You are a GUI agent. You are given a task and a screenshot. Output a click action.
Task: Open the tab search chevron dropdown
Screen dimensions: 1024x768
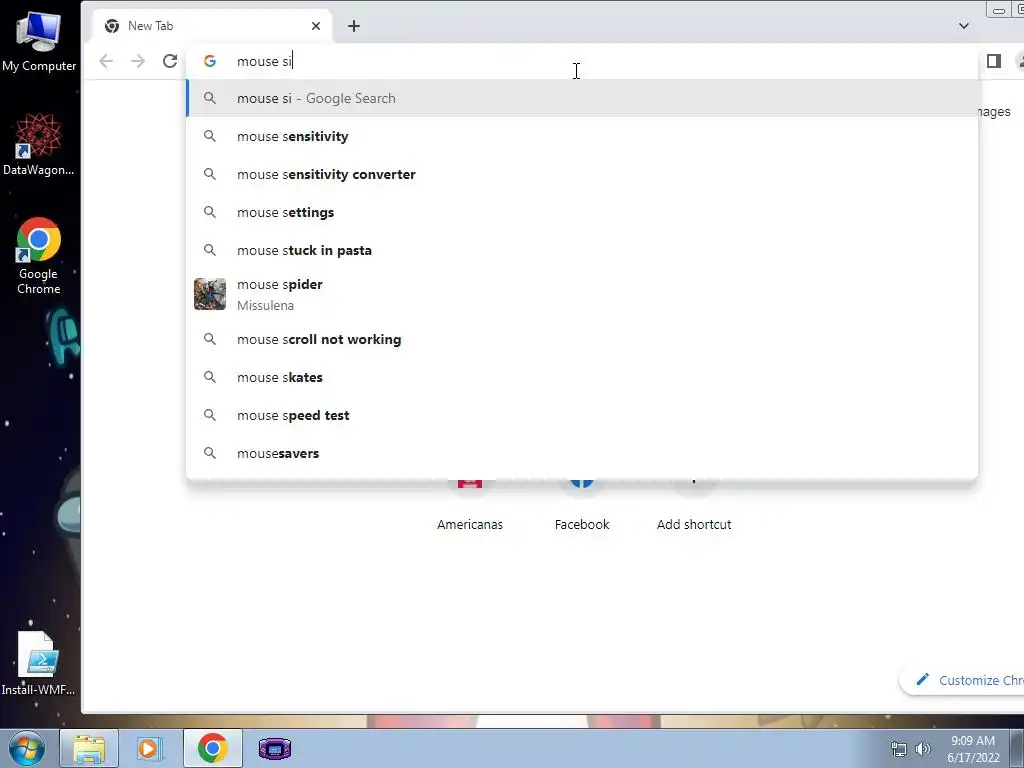tap(964, 26)
